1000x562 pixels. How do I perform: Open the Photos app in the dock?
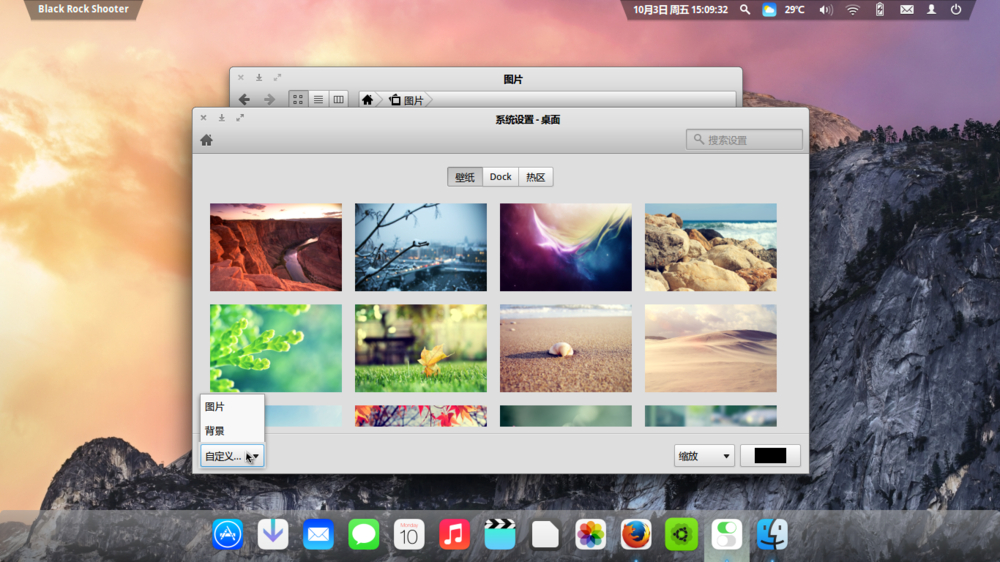pyautogui.click(x=590, y=534)
